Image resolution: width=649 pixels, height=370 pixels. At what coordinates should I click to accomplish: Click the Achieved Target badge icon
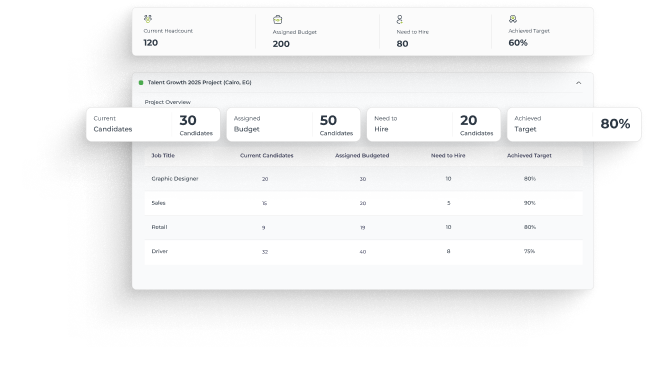[513, 19]
